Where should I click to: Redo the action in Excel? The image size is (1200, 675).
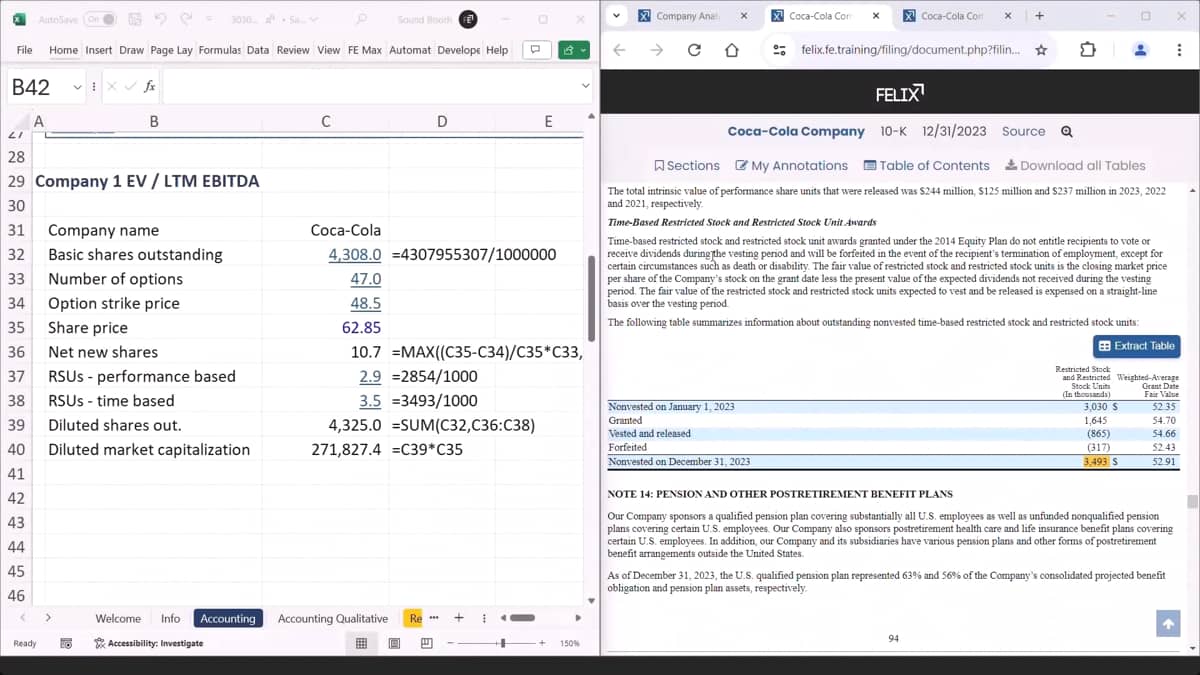click(188, 19)
